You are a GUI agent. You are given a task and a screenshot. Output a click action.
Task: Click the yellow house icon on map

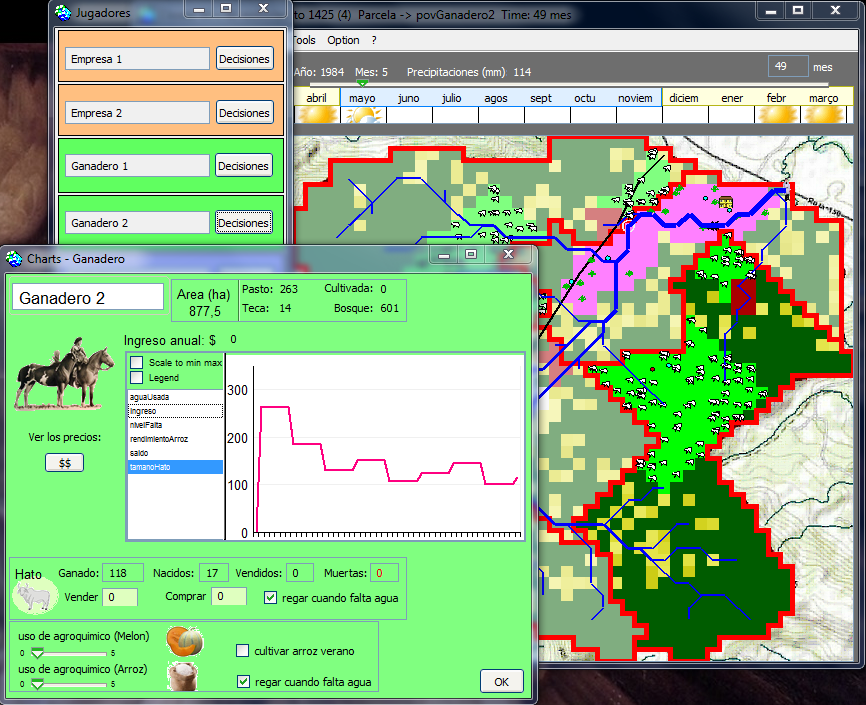[725, 203]
